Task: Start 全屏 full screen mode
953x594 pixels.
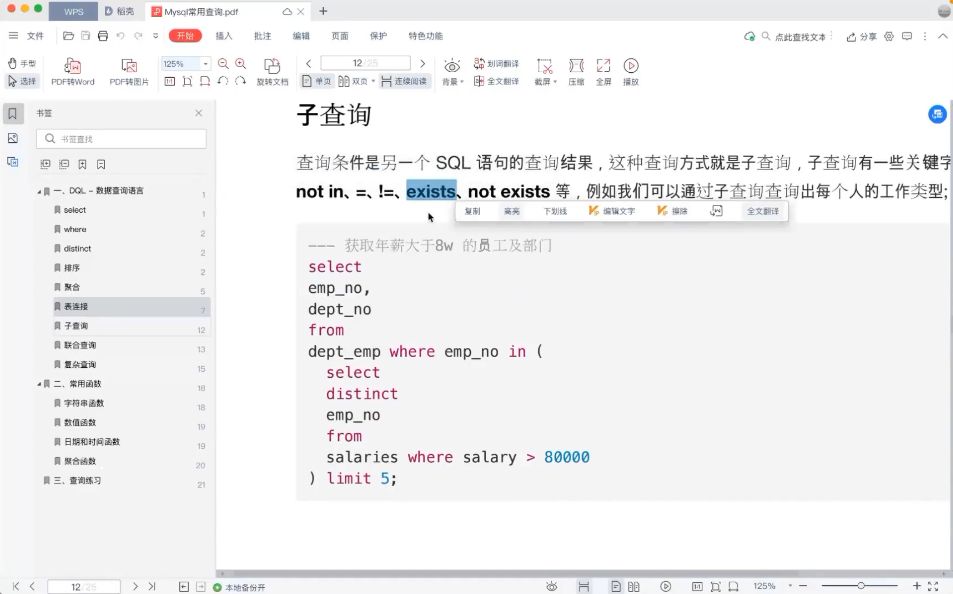Action: coord(604,70)
